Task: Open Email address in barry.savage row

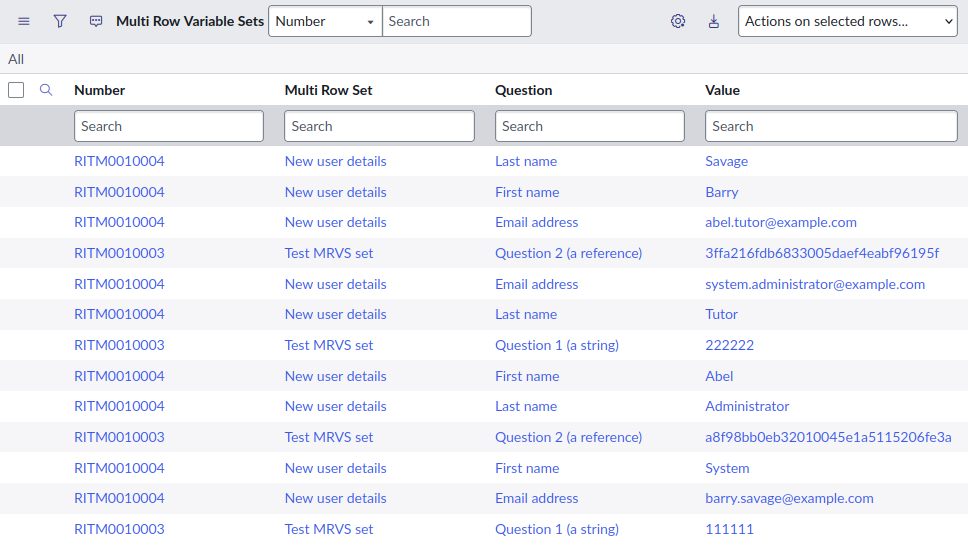Action: click(x=536, y=498)
